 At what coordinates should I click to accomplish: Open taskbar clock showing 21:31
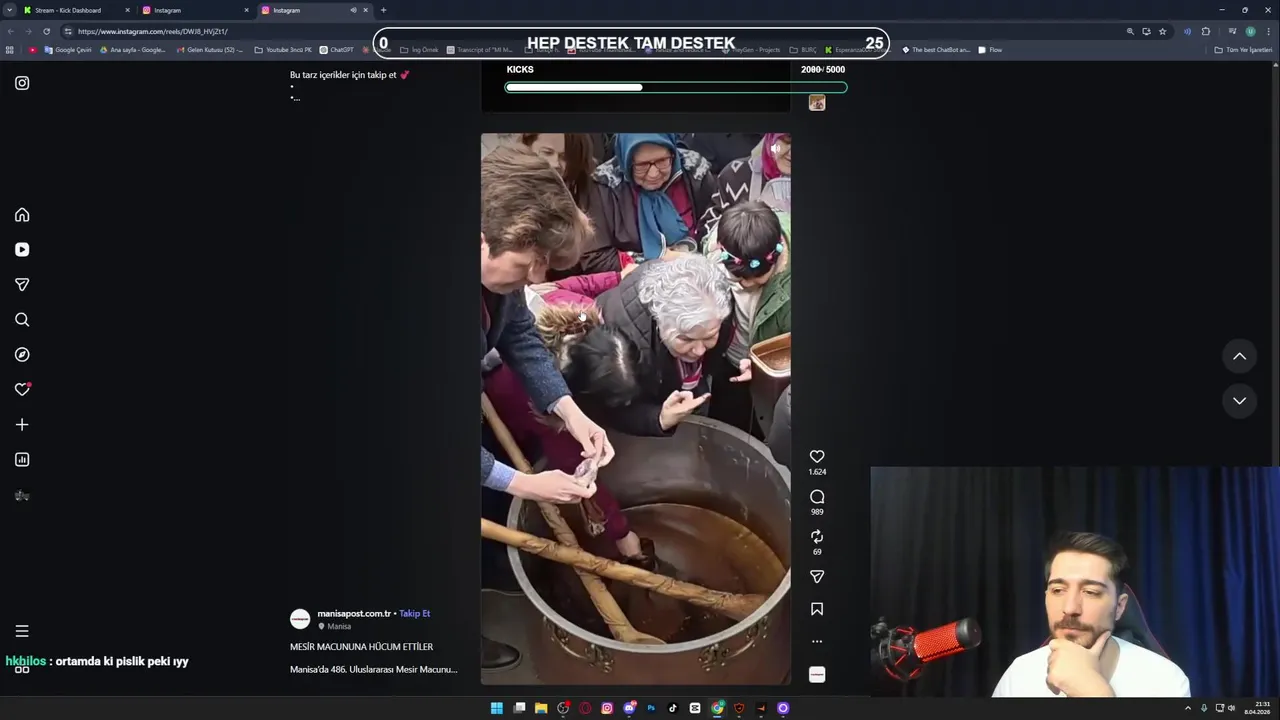[1257, 708]
